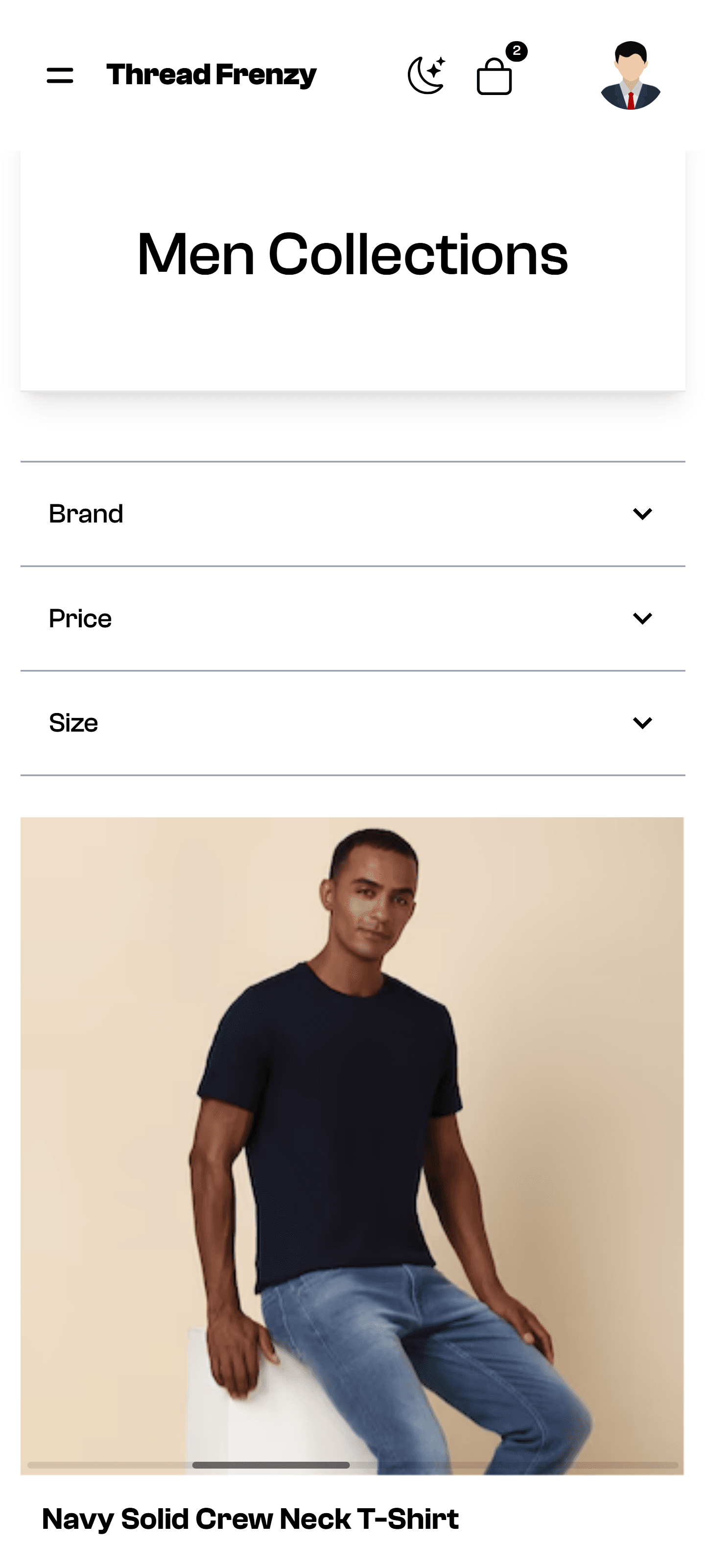Select the Brand filter label
The height and width of the screenshot is (1568, 706).
(x=86, y=514)
